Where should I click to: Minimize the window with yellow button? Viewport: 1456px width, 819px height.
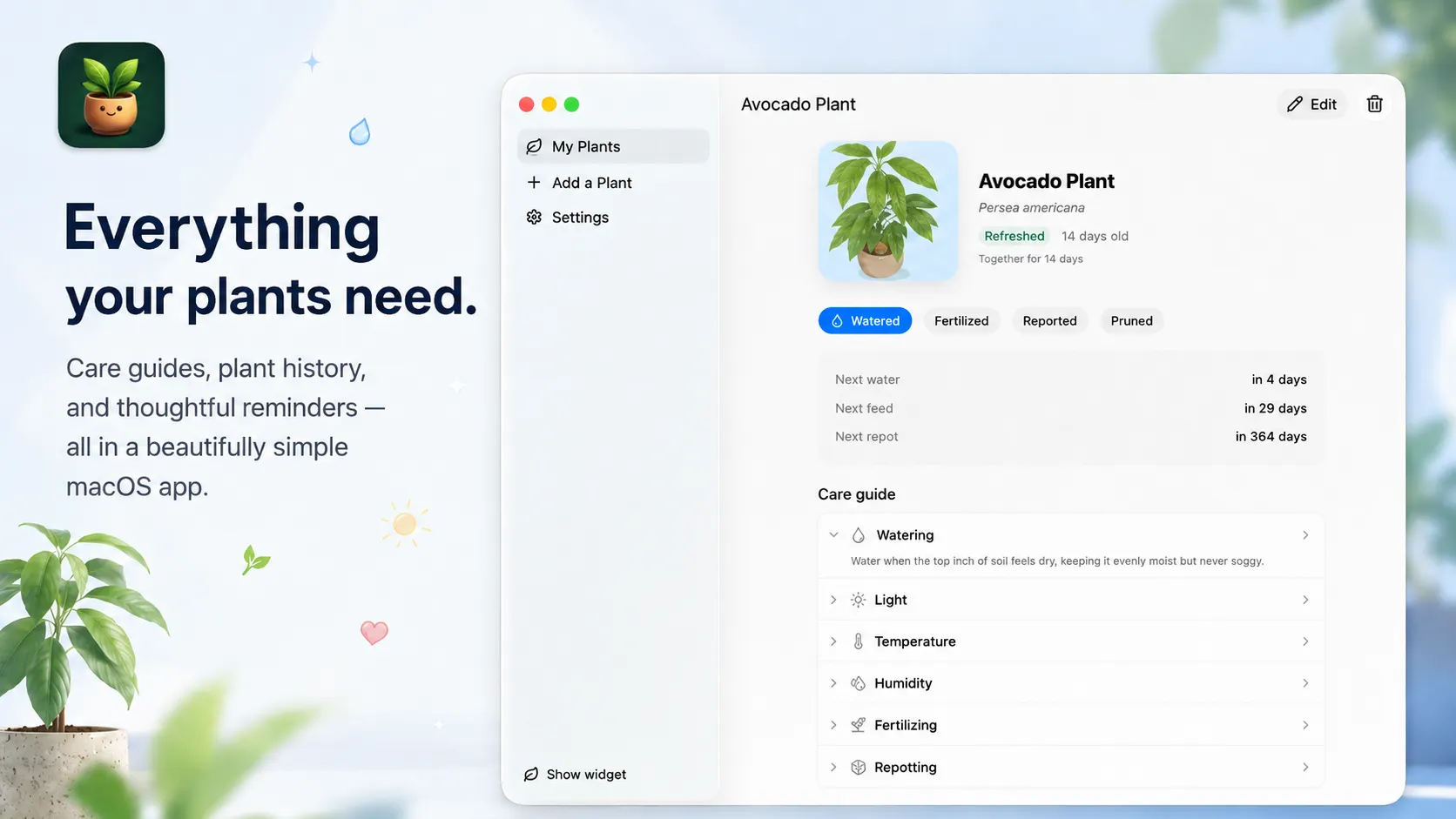coord(549,104)
